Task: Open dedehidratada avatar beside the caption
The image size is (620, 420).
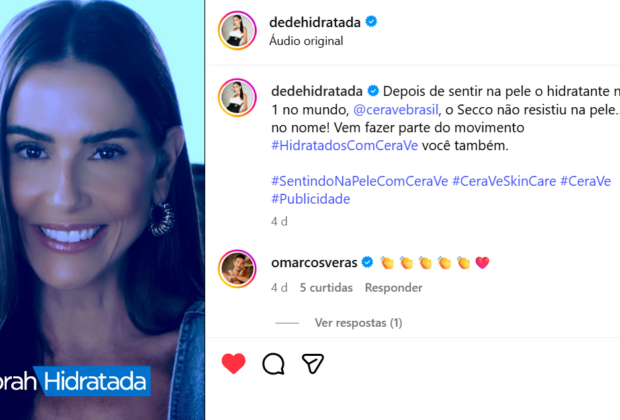Action: pos(237,98)
